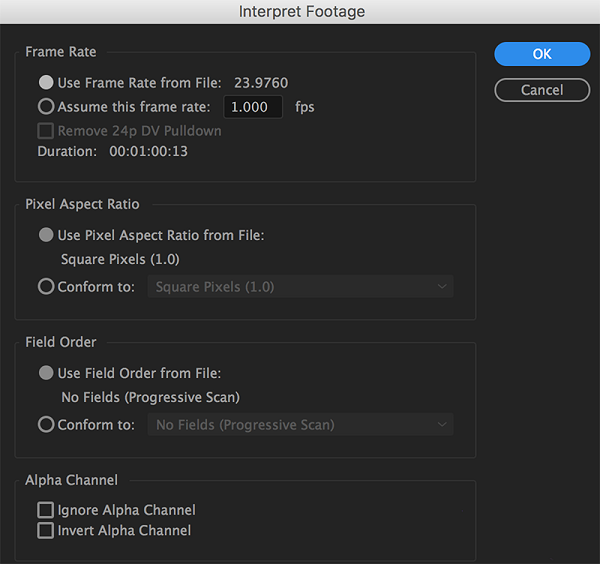Image resolution: width=600 pixels, height=564 pixels.
Task: Open the Square Pixels (1.0) conform dropdown
Action: click(x=300, y=287)
